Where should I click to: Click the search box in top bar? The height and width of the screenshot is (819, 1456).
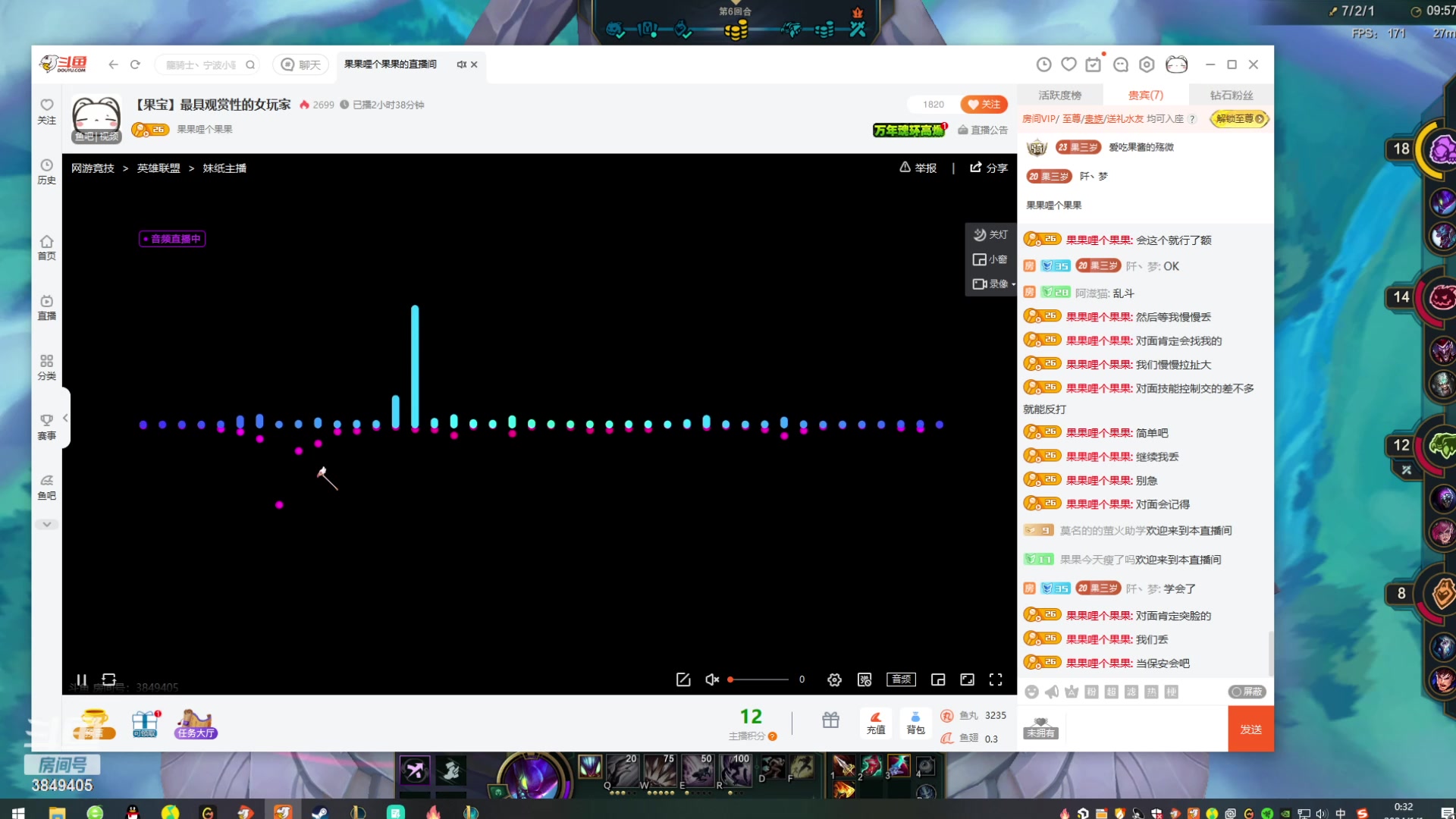(201, 64)
